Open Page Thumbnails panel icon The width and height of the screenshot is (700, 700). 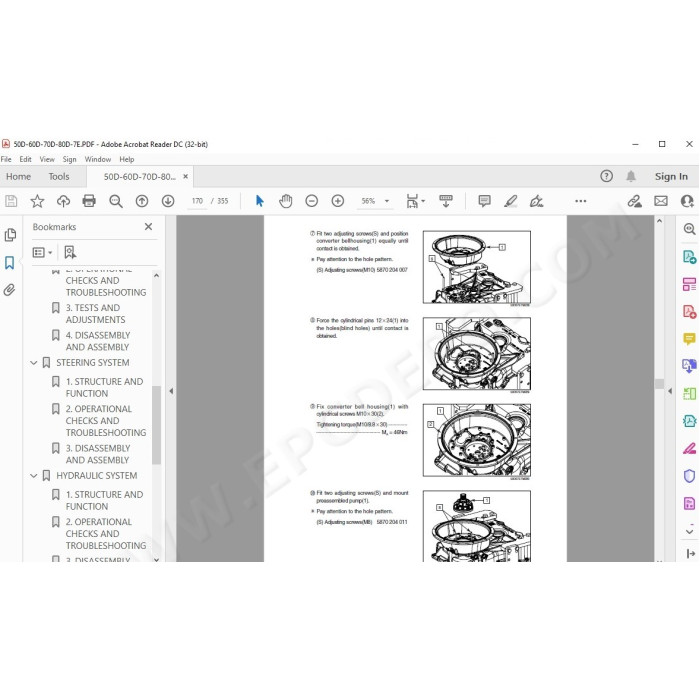tap(10, 235)
